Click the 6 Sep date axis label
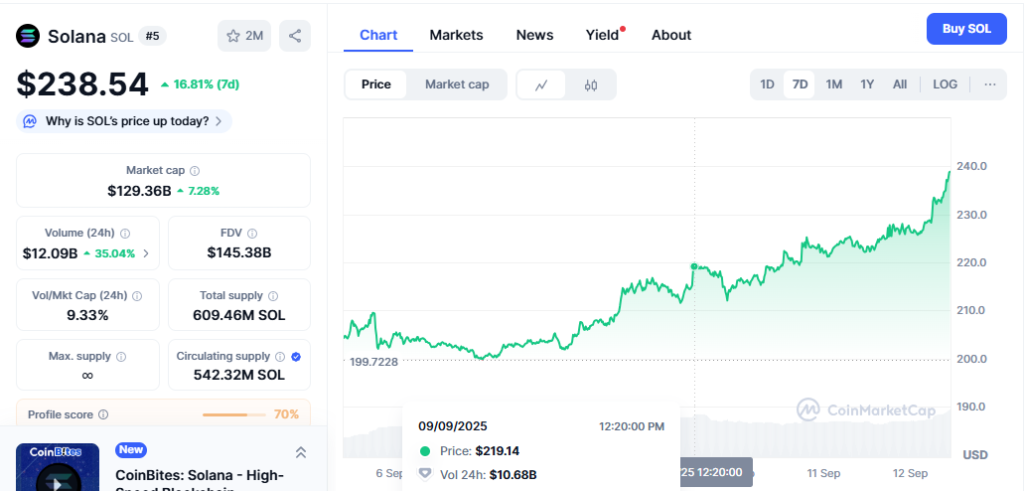This screenshot has height=491, width=1024. click(390, 473)
